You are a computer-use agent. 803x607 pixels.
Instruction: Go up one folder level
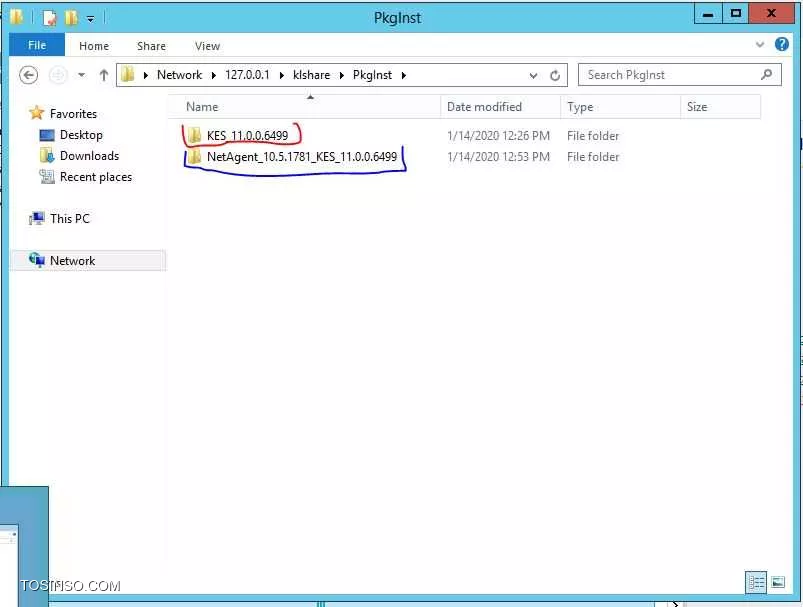tap(103, 75)
